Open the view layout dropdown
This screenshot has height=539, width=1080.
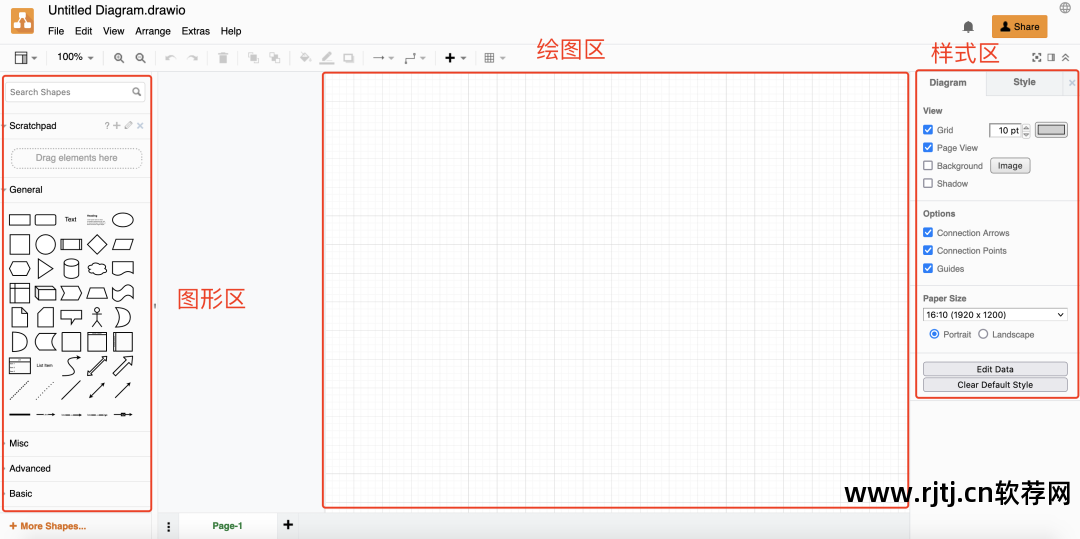[25, 59]
